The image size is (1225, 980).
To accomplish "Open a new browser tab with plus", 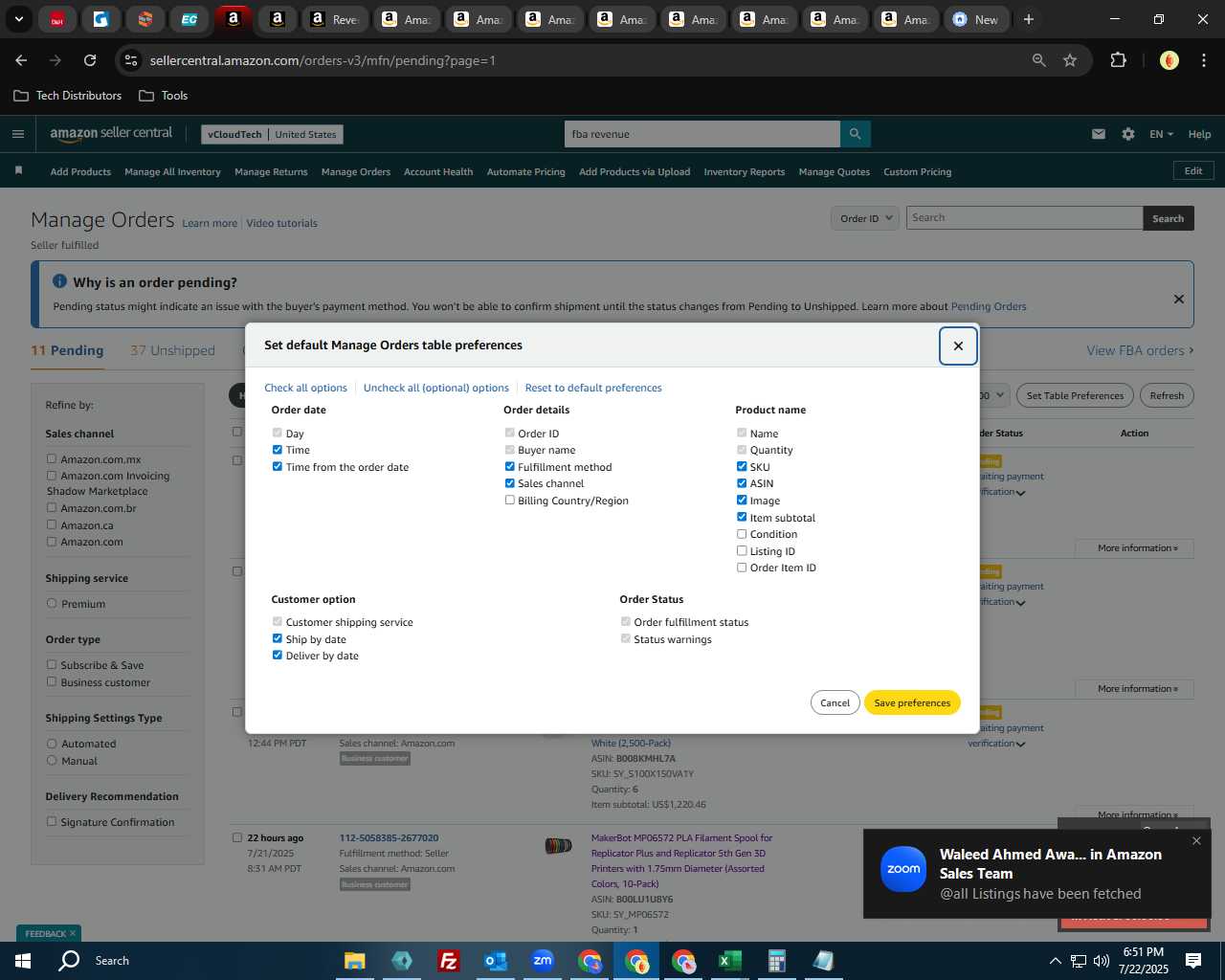I will [x=1029, y=19].
